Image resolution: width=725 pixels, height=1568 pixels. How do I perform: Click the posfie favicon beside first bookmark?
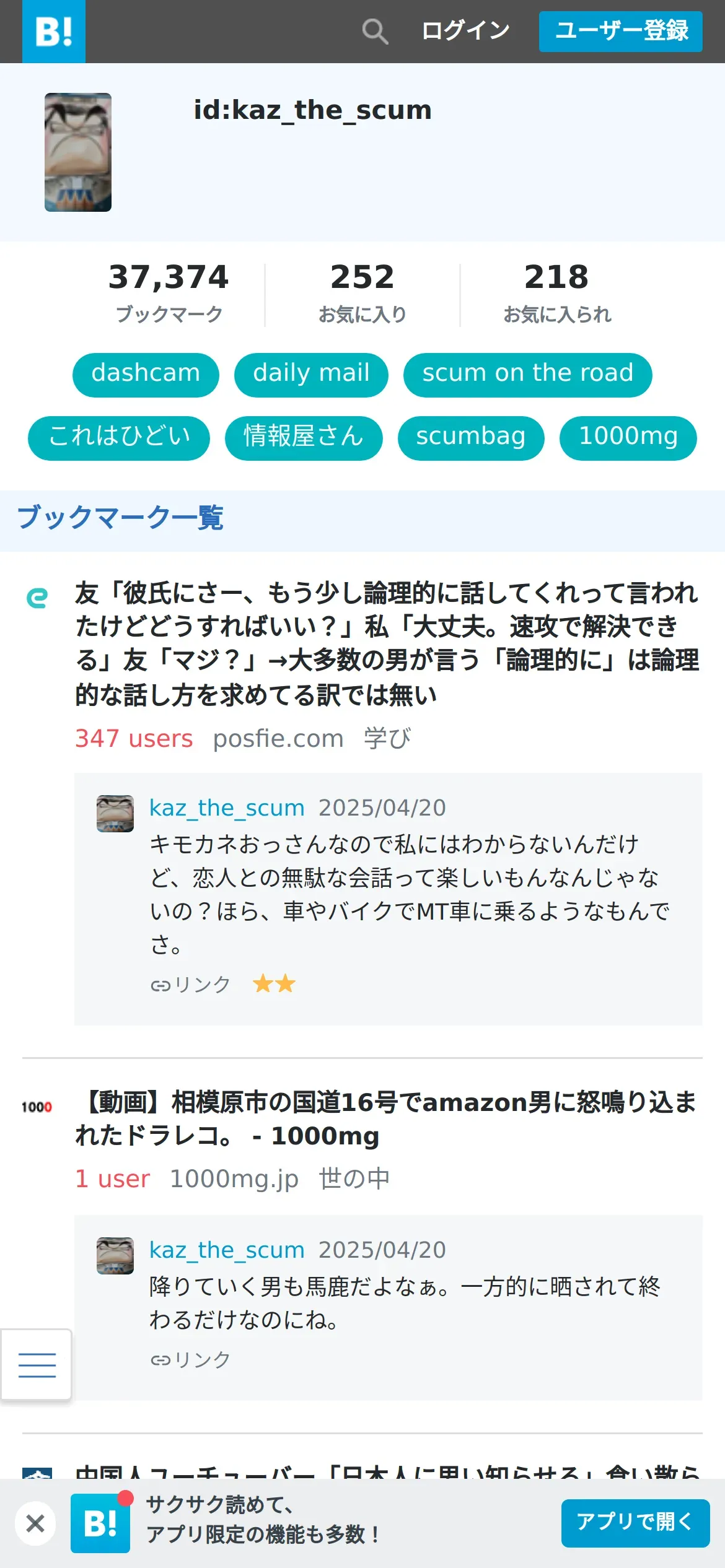click(x=37, y=598)
